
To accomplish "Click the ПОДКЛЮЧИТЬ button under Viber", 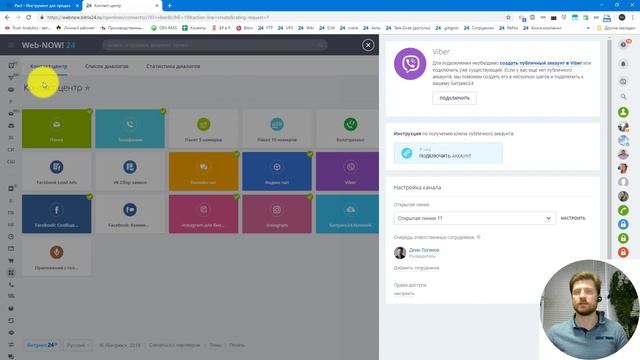I will tap(455, 98).
